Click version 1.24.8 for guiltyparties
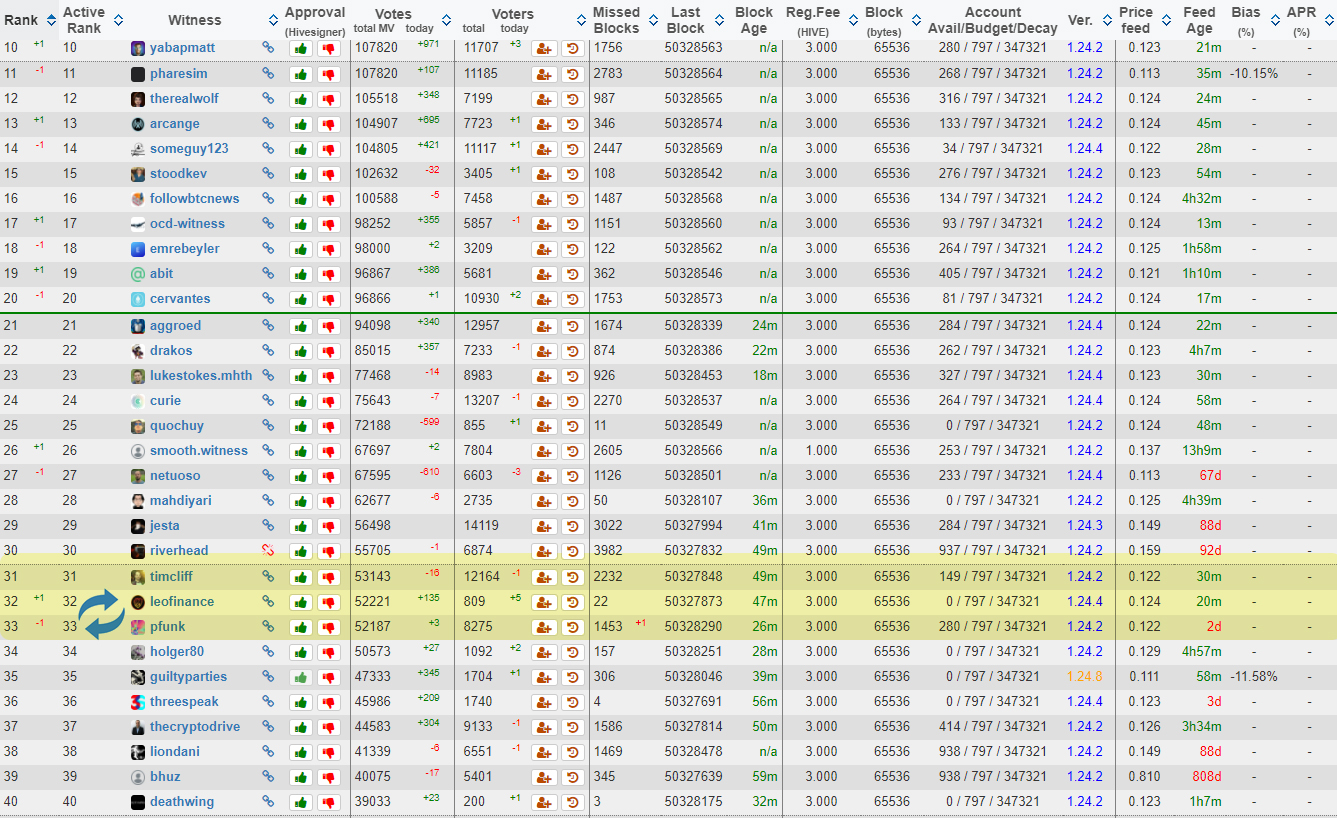Image resolution: width=1337 pixels, height=818 pixels. 1085,677
